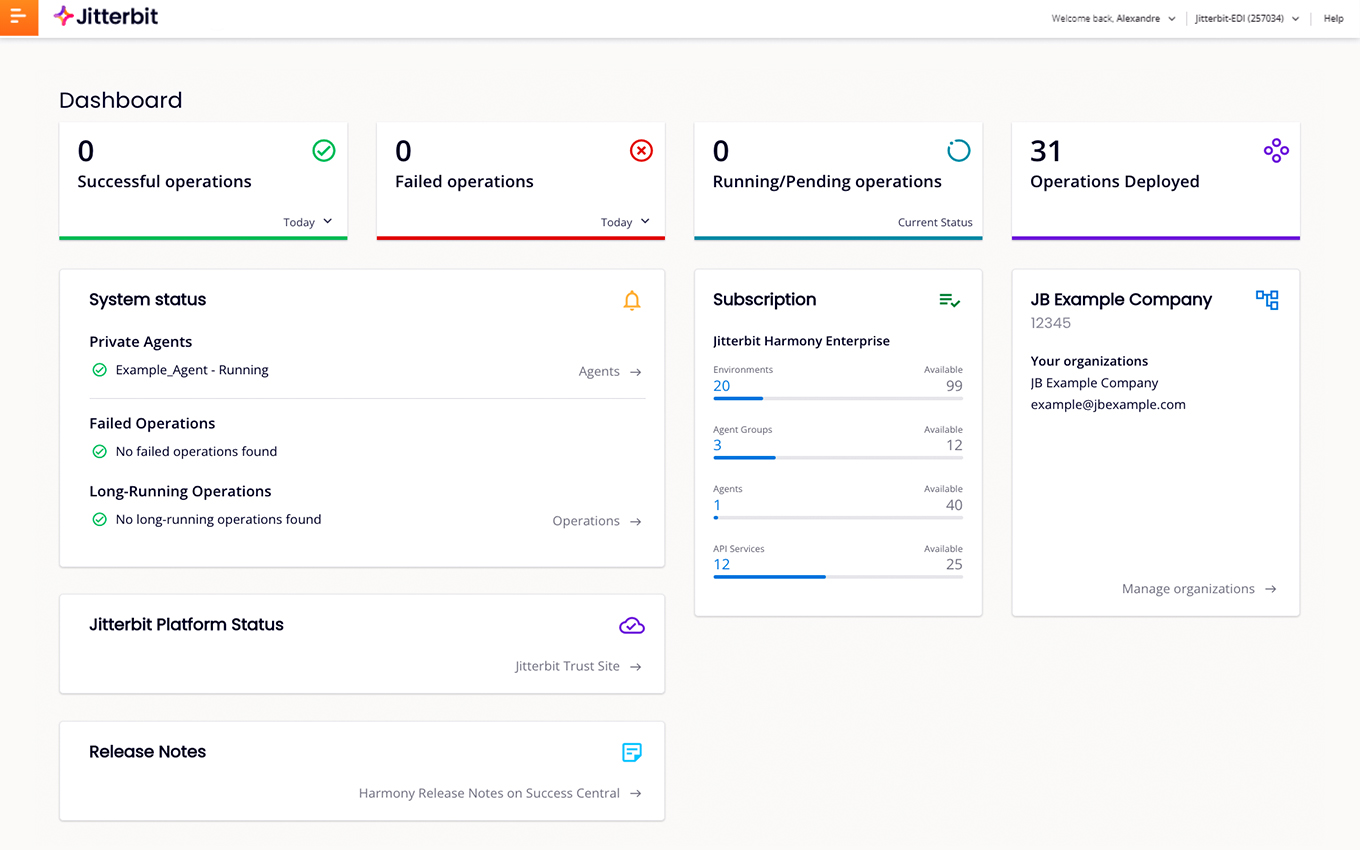Click the Environments available value 99
Screen dimensions: 1360x850
(954, 386)
